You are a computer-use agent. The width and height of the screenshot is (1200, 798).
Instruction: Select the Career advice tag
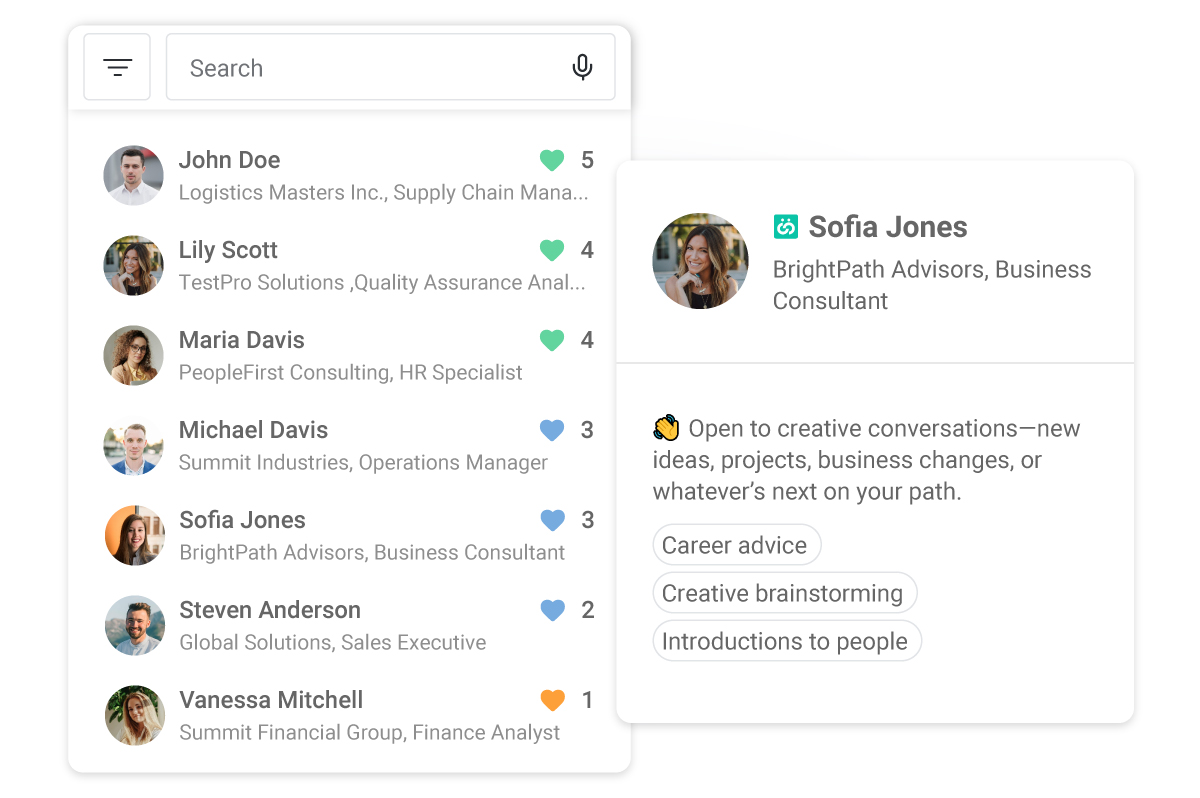(x=736, y=545)
